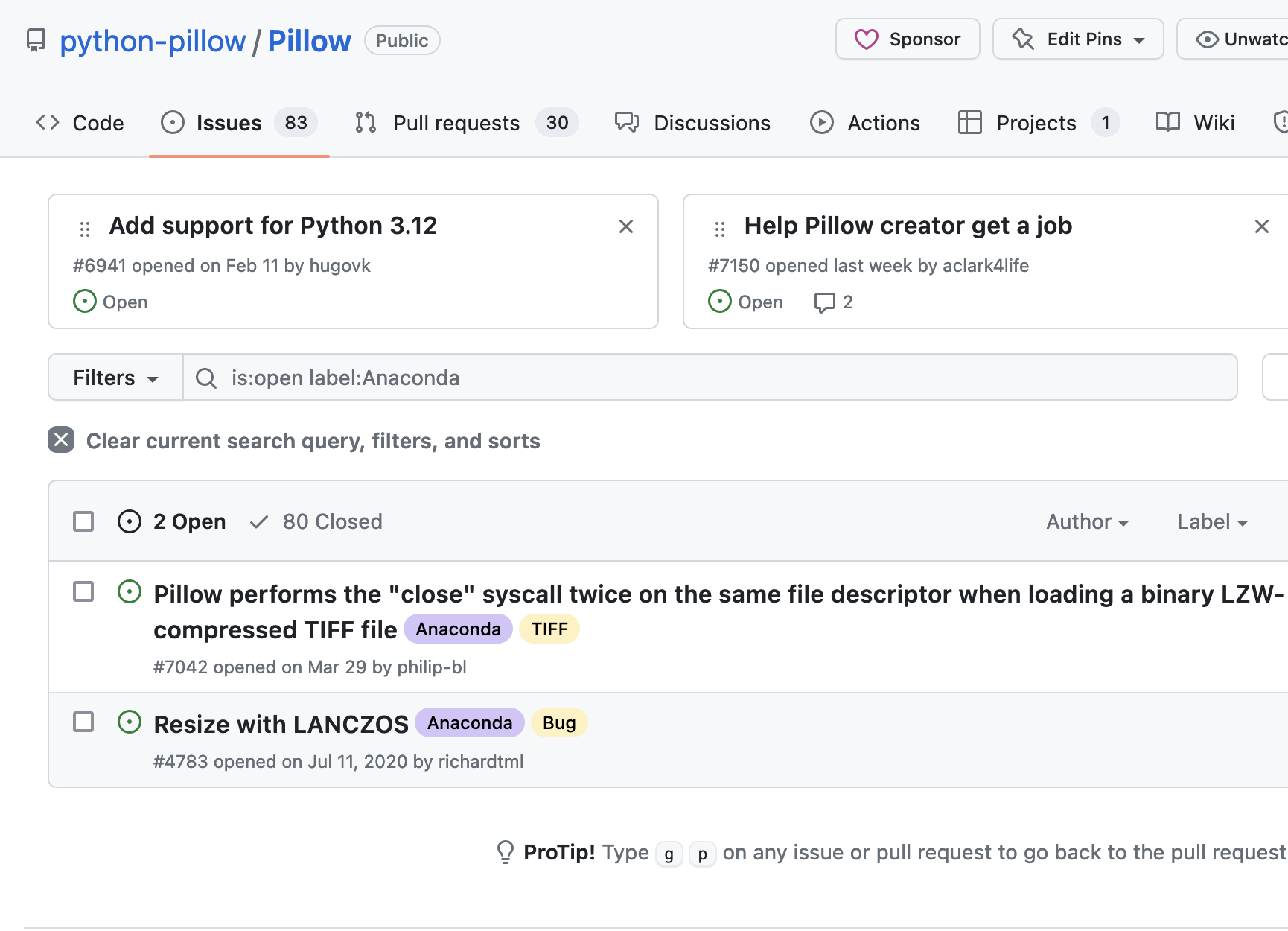Open pinned issue Add support for Python 3.12

pos(273,225)
